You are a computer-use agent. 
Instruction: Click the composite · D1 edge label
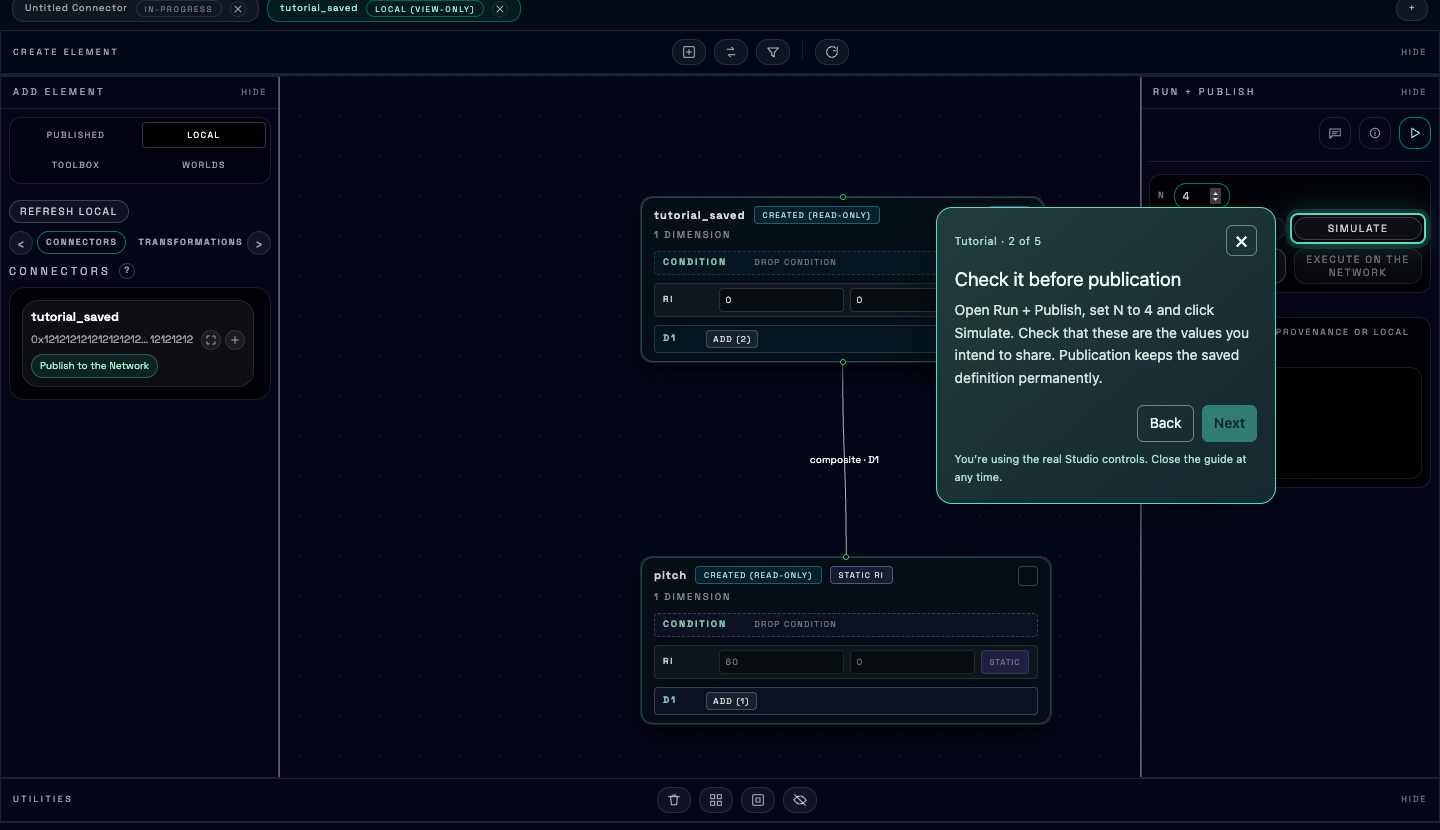click(x=845, y=460)
